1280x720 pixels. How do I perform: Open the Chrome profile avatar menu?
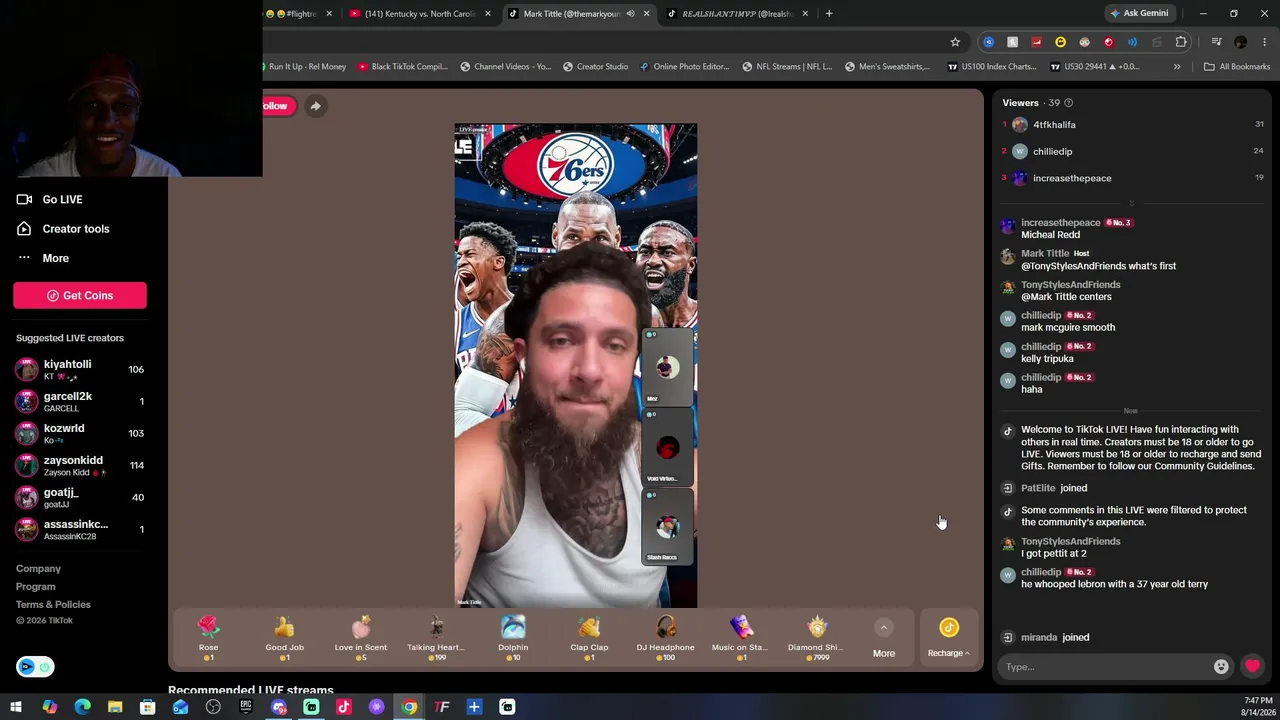click(1241, 42)
